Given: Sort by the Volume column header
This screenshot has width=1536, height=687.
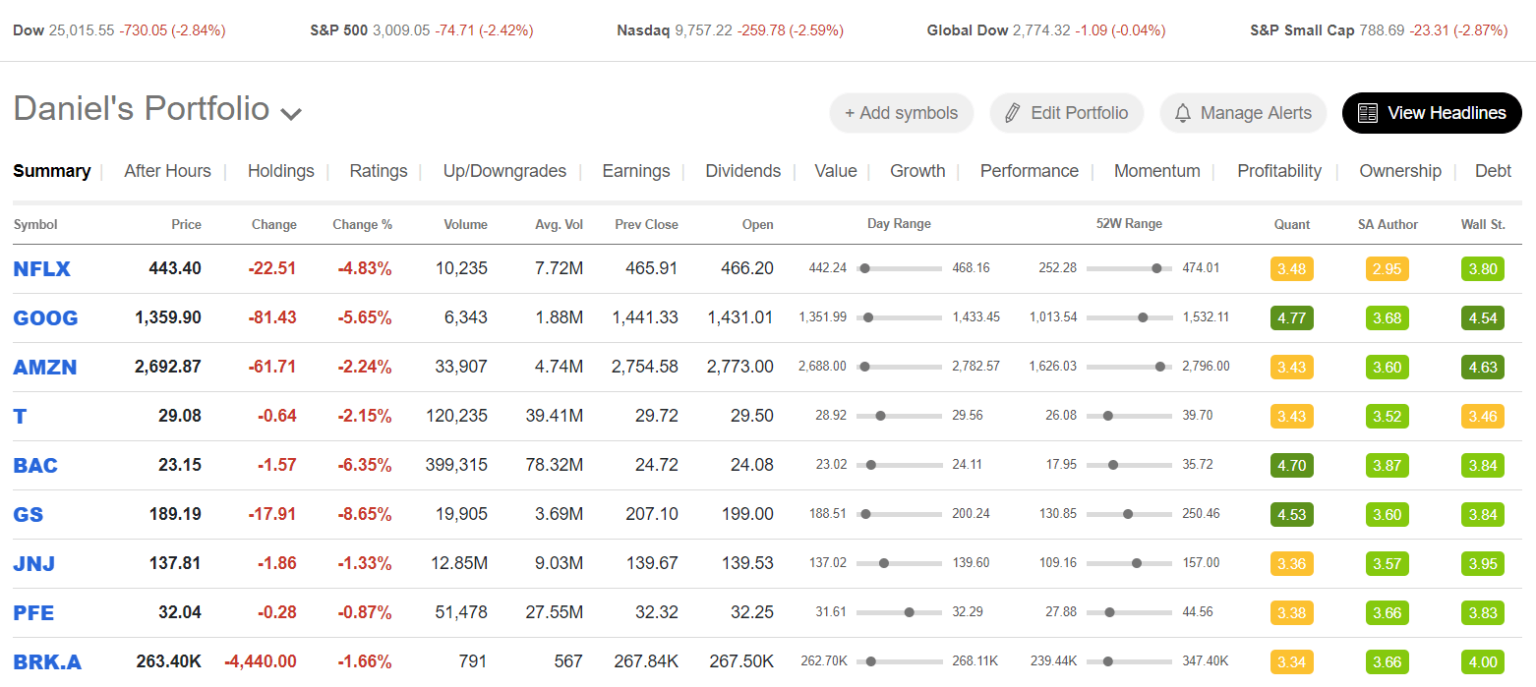Looking at the screenshot, I should [x=466, y=224].
